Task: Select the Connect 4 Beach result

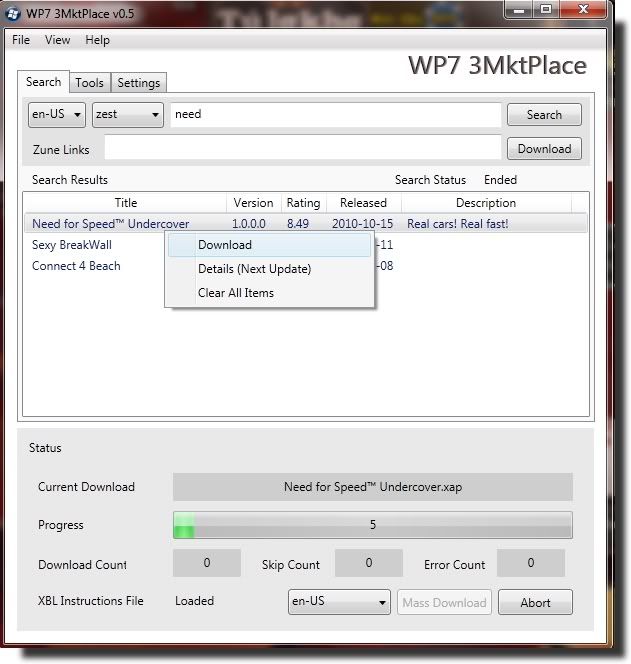Action: (76, 266)
